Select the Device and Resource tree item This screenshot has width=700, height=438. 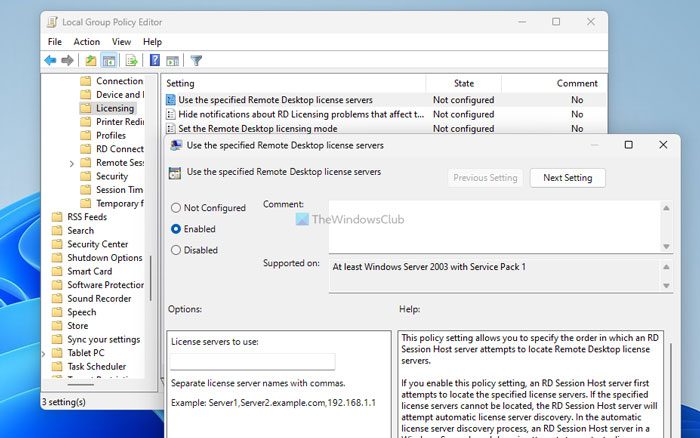(x=120, y=95)
